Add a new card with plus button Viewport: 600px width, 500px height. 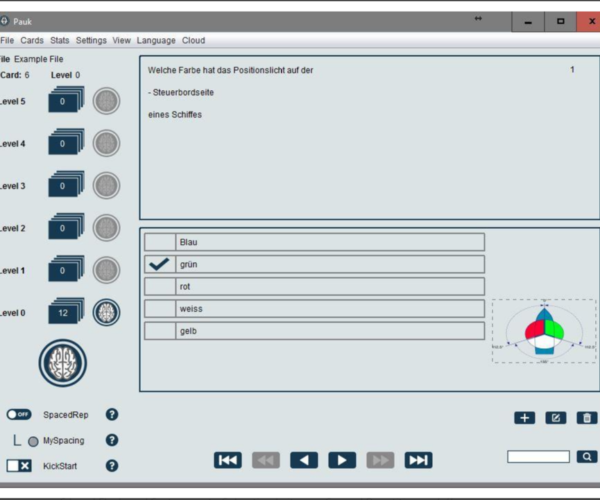coord(525,418)
